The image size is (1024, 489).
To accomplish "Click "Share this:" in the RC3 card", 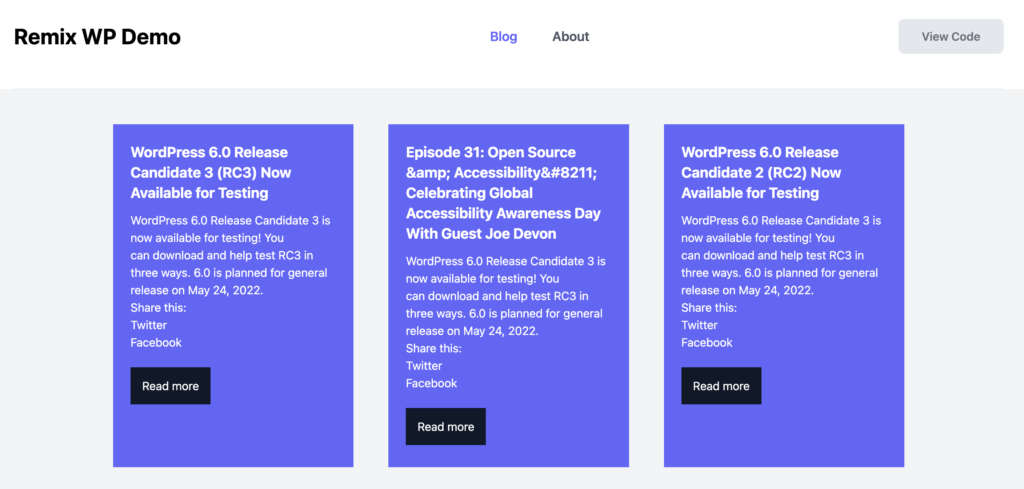I will click(159, 308).
